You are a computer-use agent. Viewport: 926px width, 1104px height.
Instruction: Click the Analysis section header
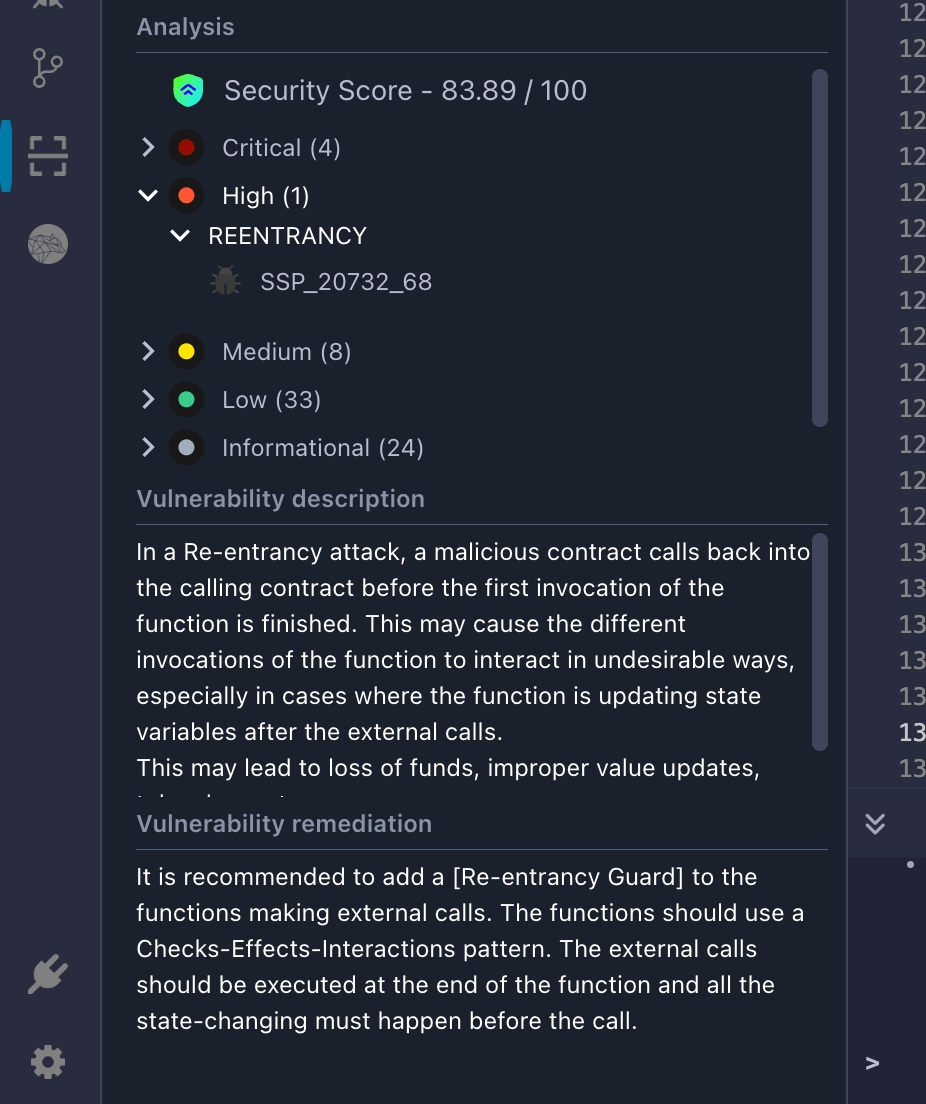pos(186,27)
